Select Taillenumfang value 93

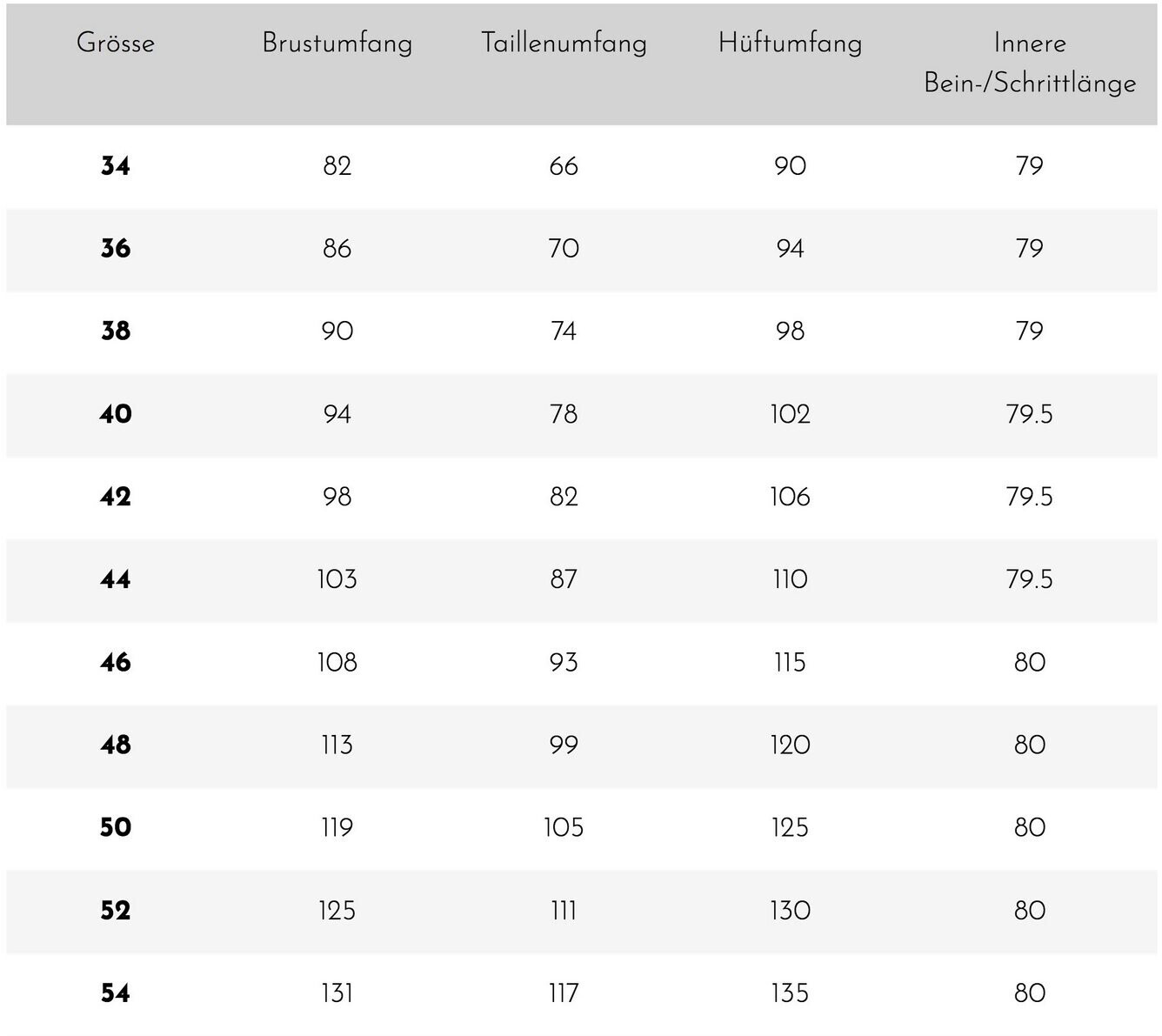tap(564, 662)
